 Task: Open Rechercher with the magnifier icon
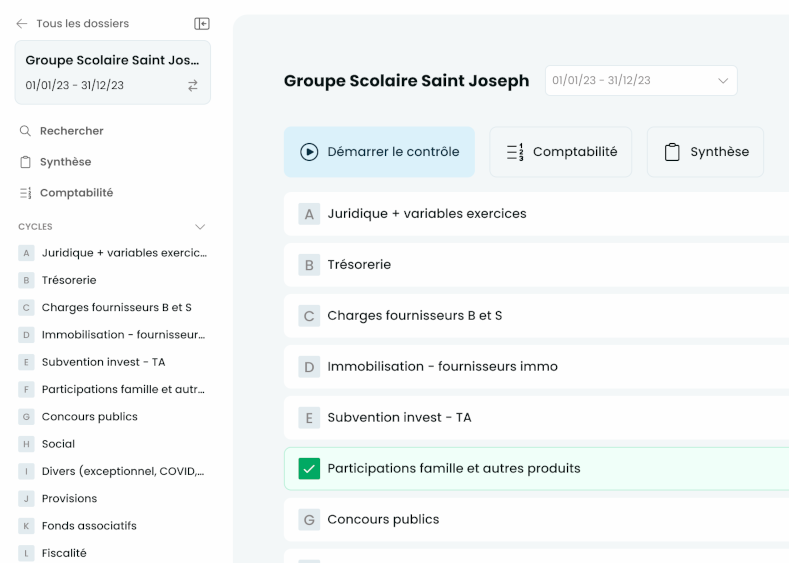[25, 131]
